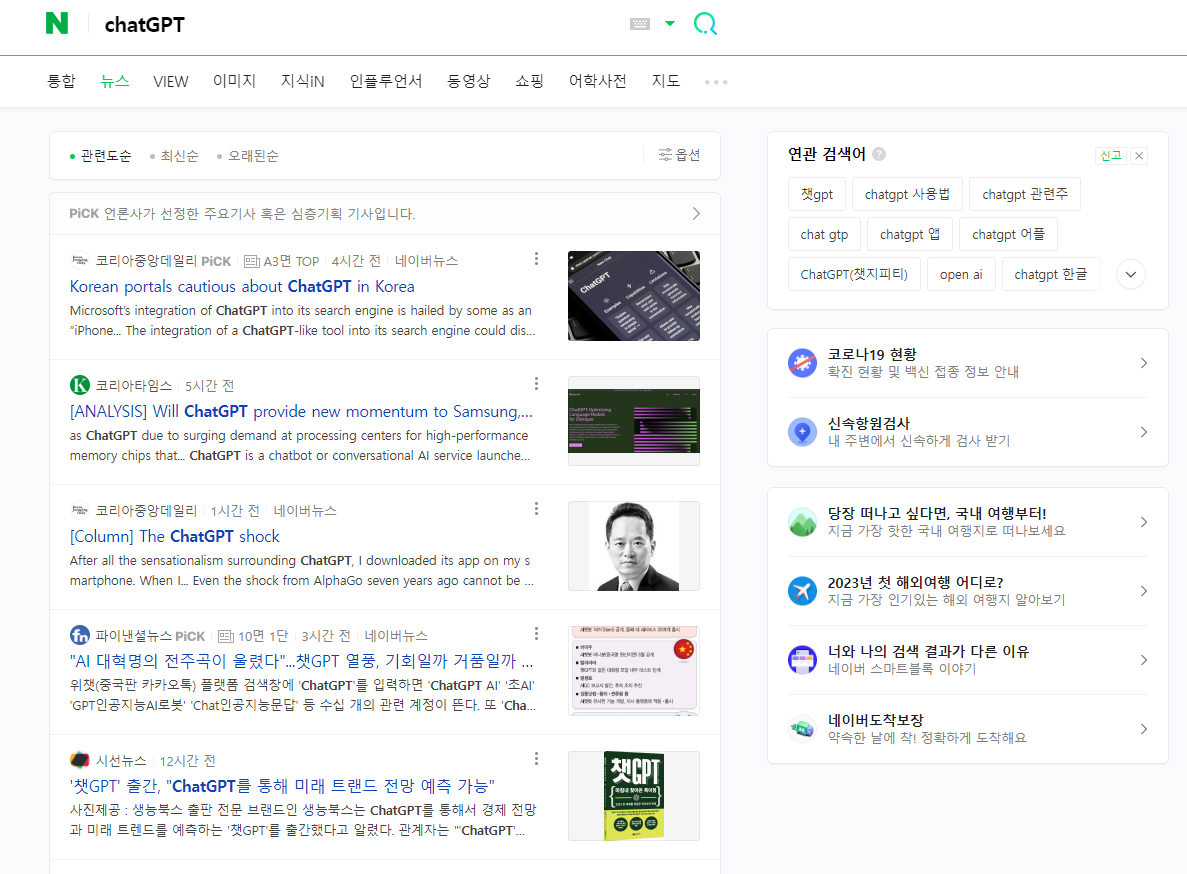
Task: Select related search chatgpt 어플
Action: 1008,234
